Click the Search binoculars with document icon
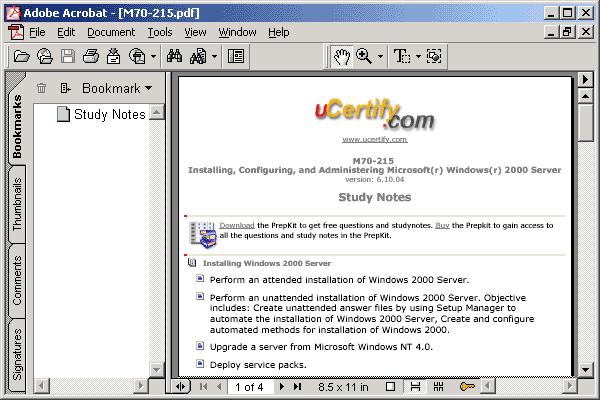This screenshot has height=400, width=600. (198, 57)
